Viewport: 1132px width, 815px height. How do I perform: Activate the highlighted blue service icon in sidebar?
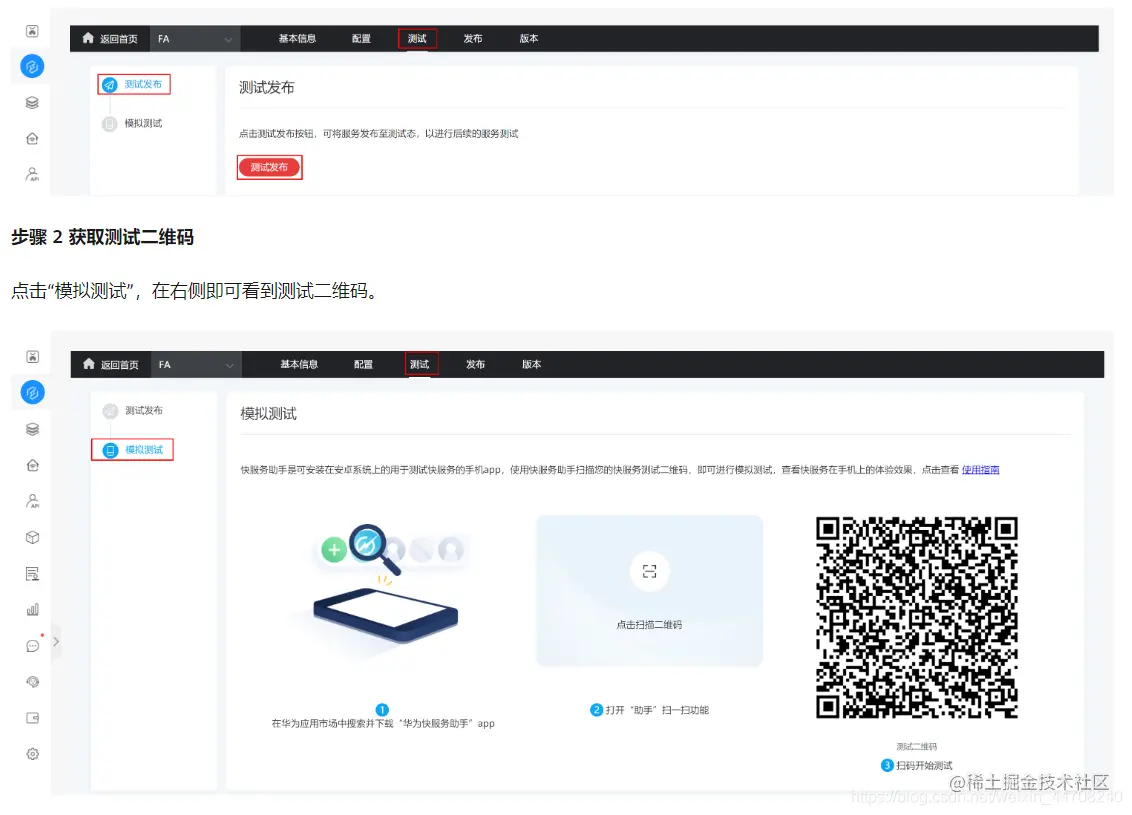pyautogui.click(x=30, y=392)
